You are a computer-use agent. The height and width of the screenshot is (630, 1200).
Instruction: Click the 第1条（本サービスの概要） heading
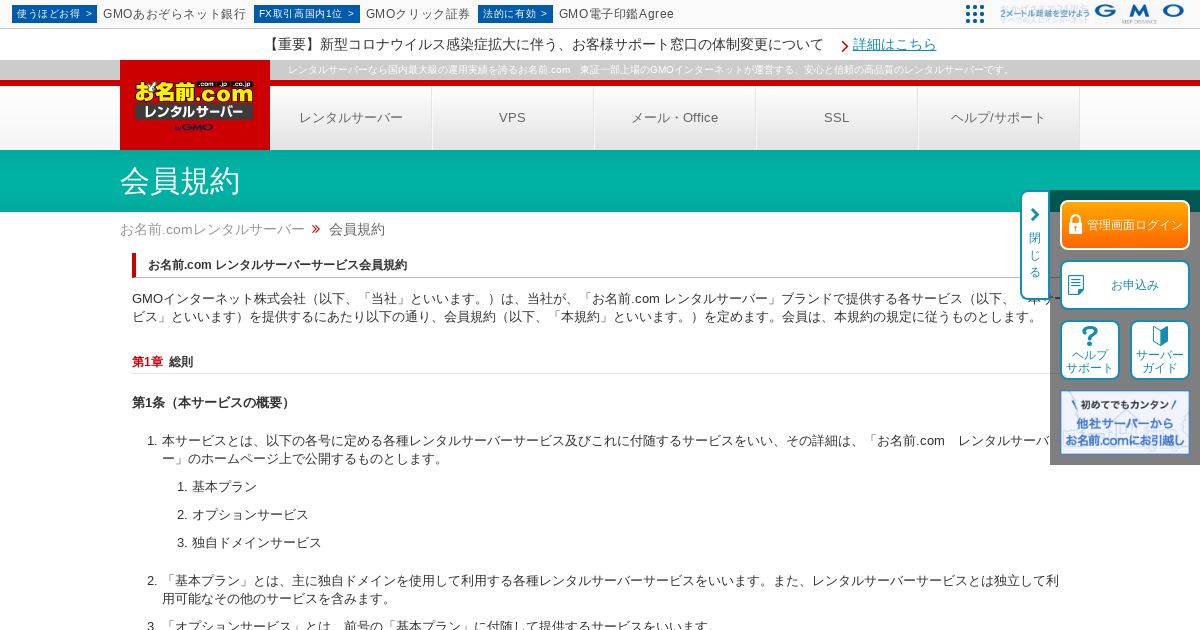pyautogui.click(x=213, y=403)
